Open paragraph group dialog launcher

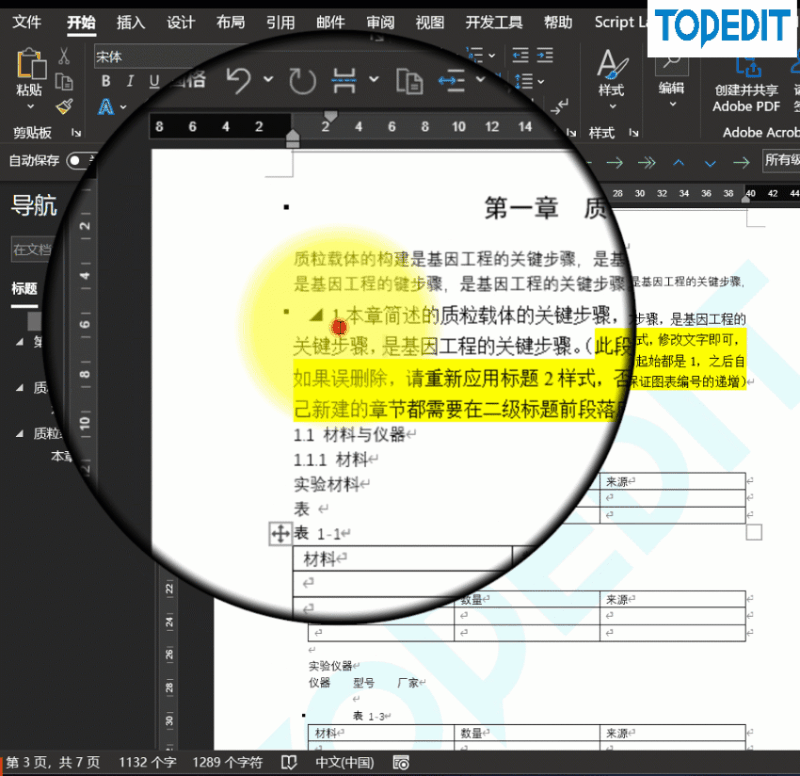(571, 133)
